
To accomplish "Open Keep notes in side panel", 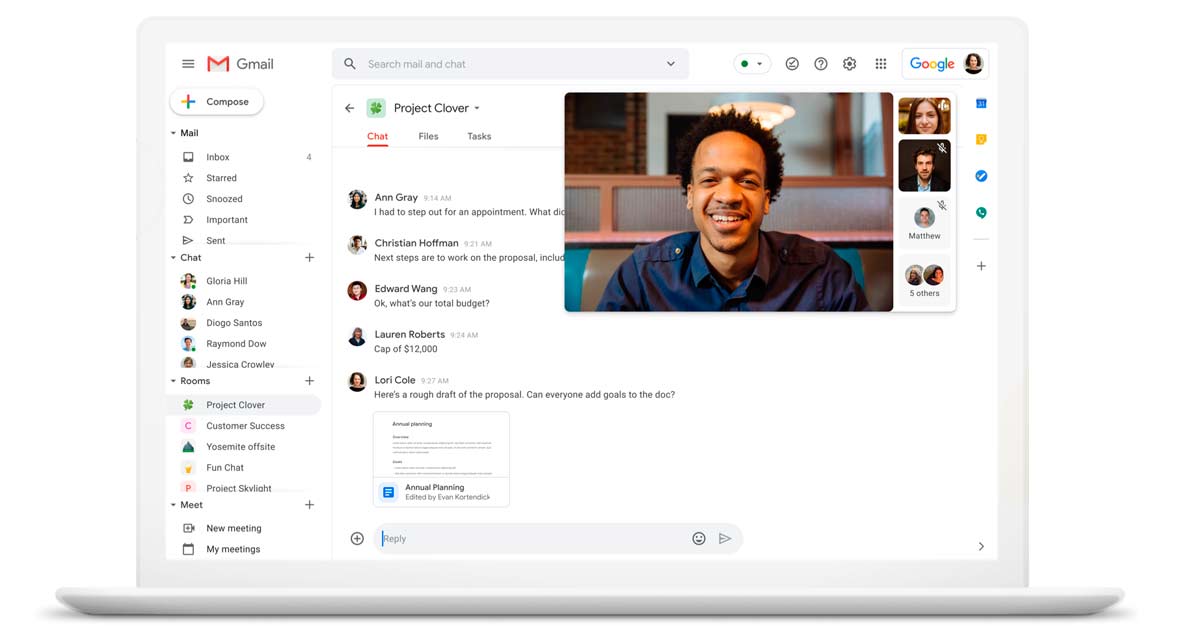I will click(981, 140).
